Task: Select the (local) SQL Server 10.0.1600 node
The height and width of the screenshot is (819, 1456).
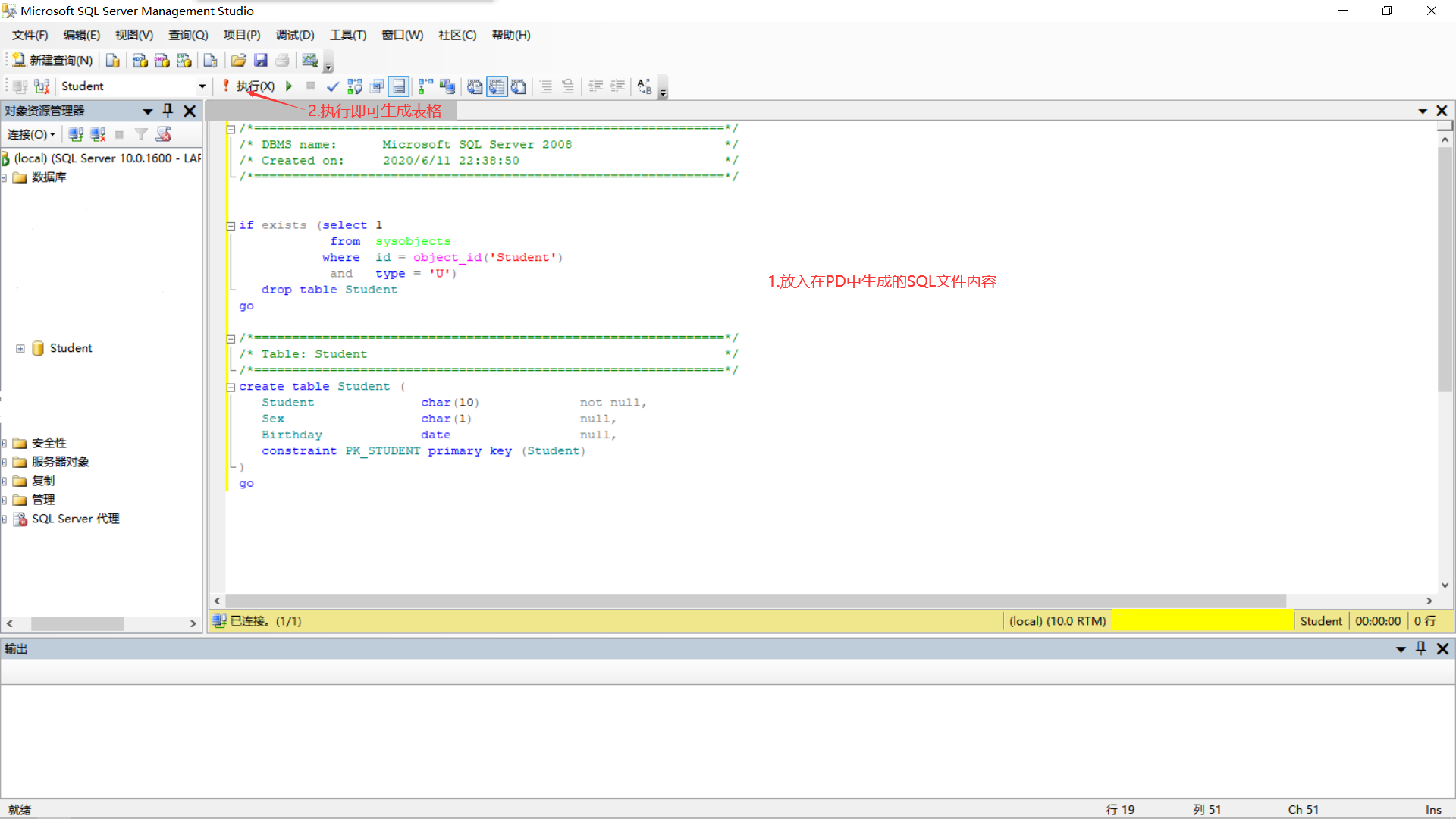Action: coord(106,158)
